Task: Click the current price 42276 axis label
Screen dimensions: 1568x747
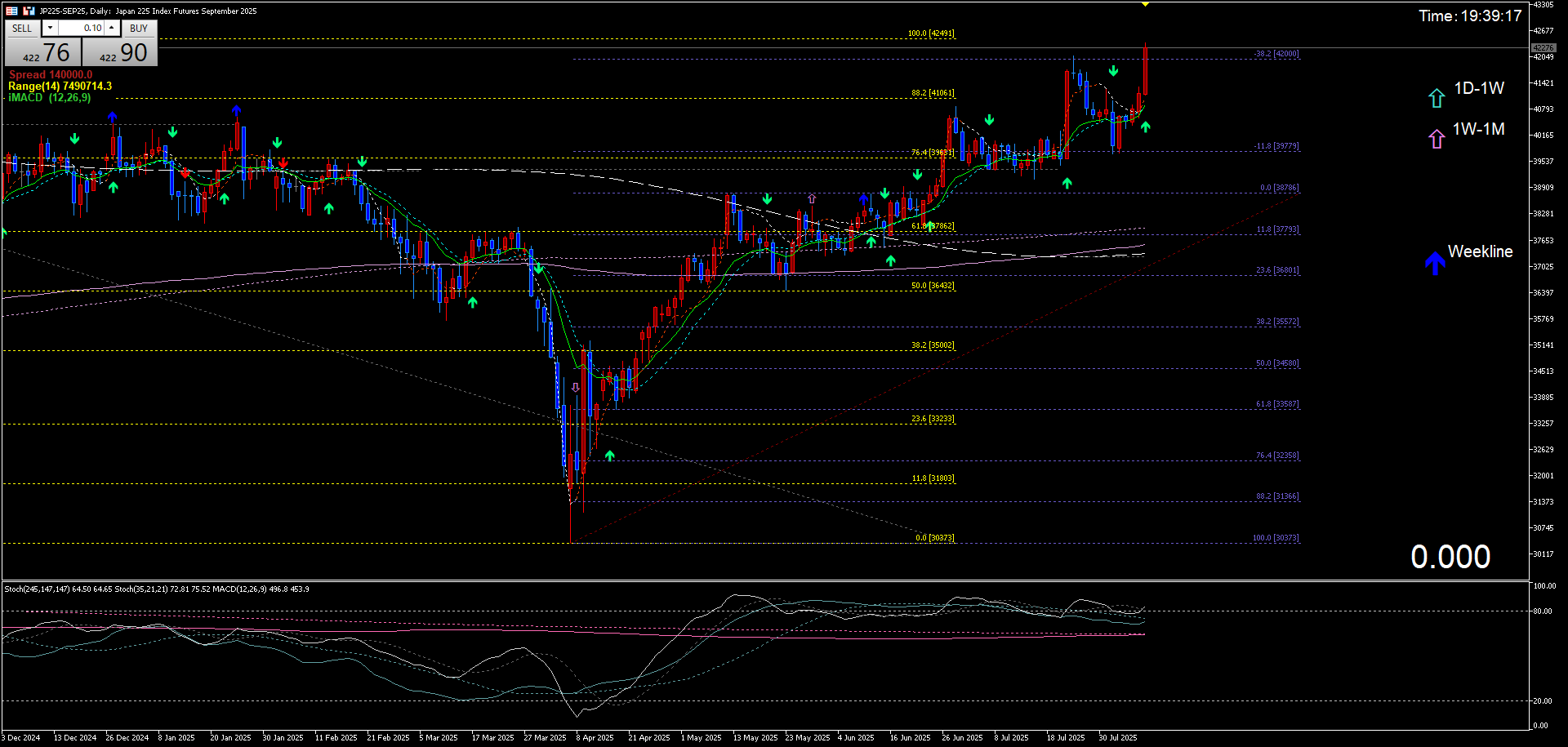Action: click(x=1543, y=48)
